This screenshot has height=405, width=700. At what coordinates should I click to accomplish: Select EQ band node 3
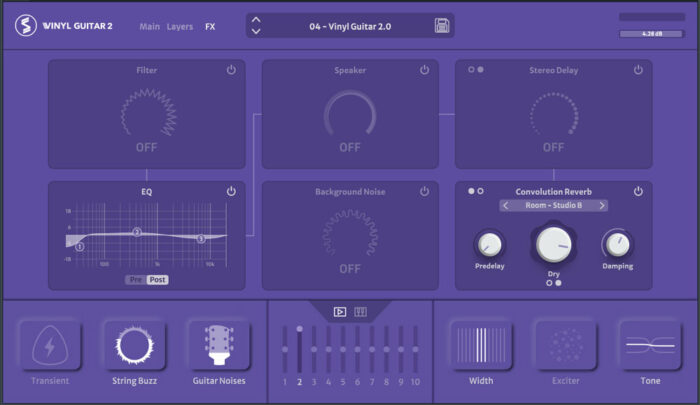click(x=201, y=238)
